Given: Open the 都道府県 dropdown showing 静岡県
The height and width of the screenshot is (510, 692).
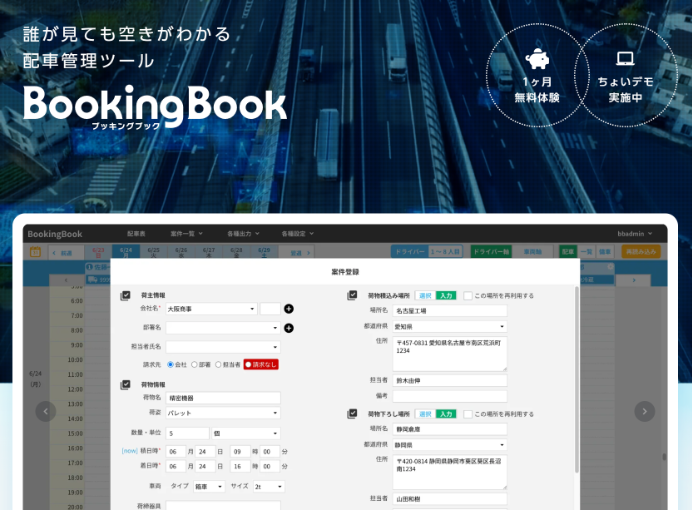Looking at the screenshot, I should 450,445.
